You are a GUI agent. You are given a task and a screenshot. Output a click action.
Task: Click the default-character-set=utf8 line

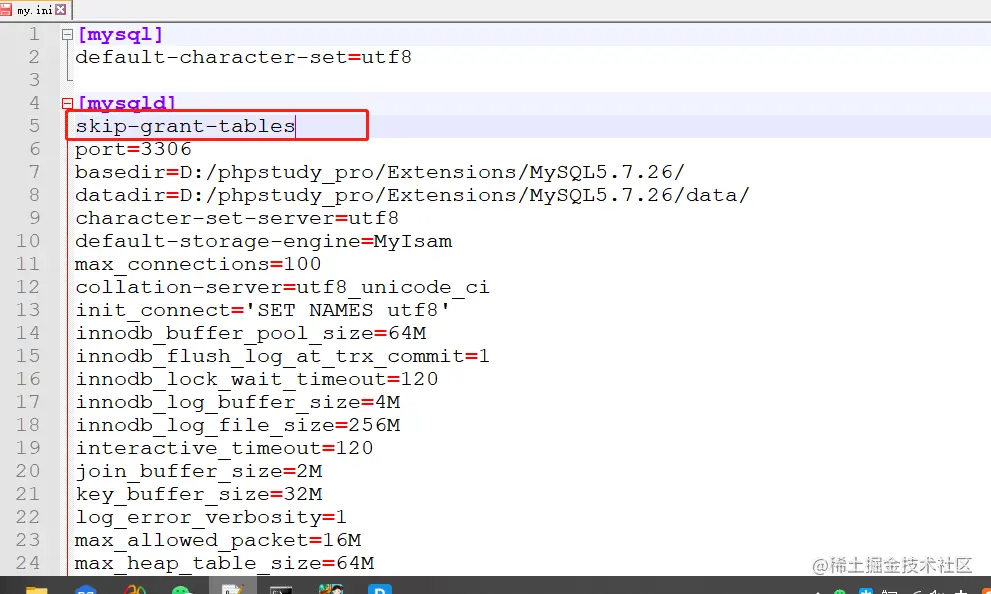pos(243,58)
